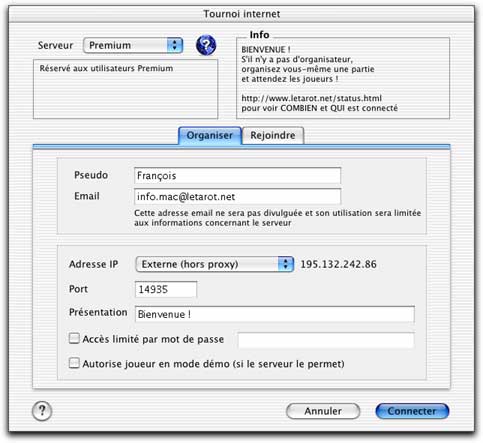Click the Serveur popup blue arrow stepper

coord(175,45)
